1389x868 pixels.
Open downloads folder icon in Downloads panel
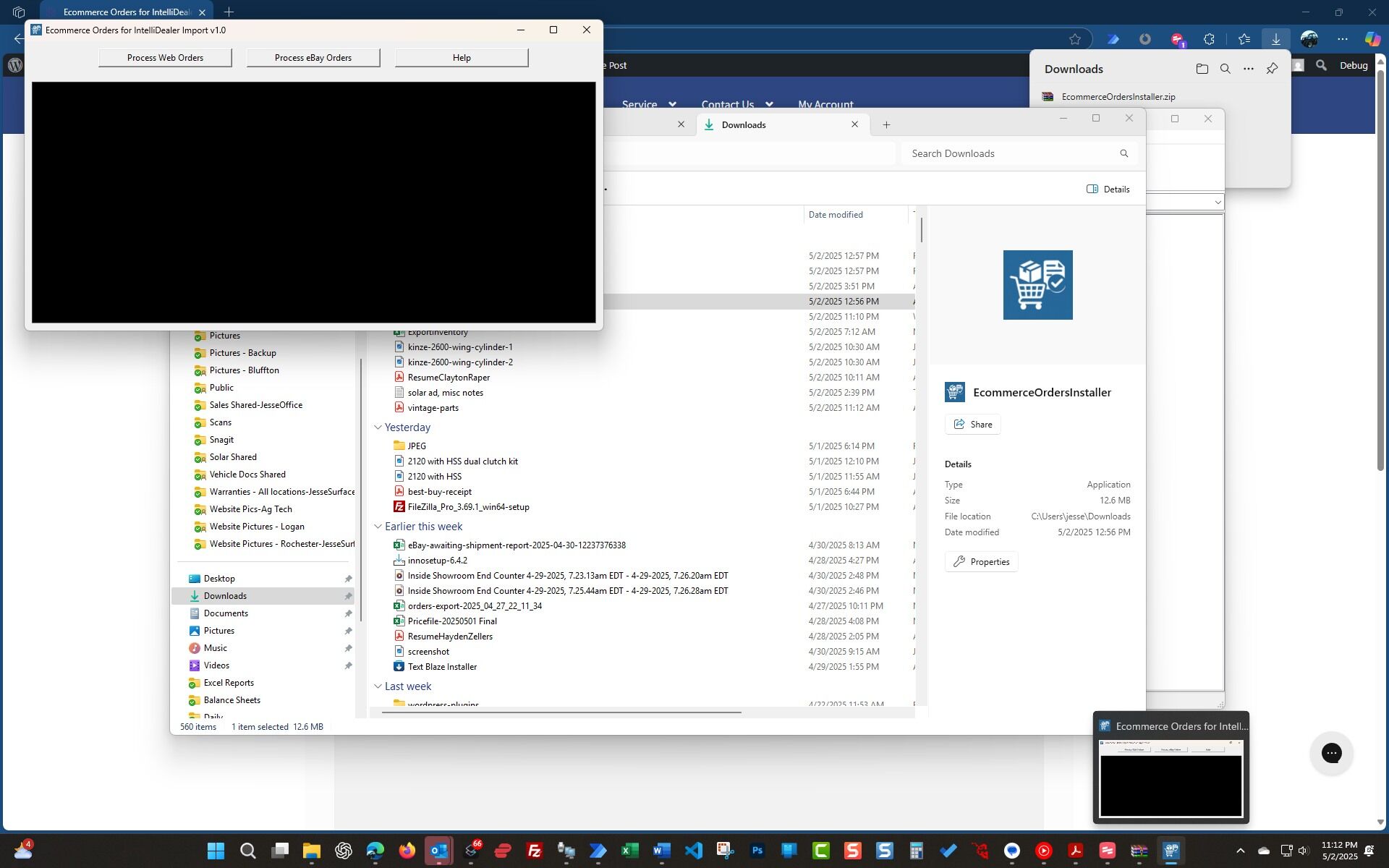[x=1202, y=69]
